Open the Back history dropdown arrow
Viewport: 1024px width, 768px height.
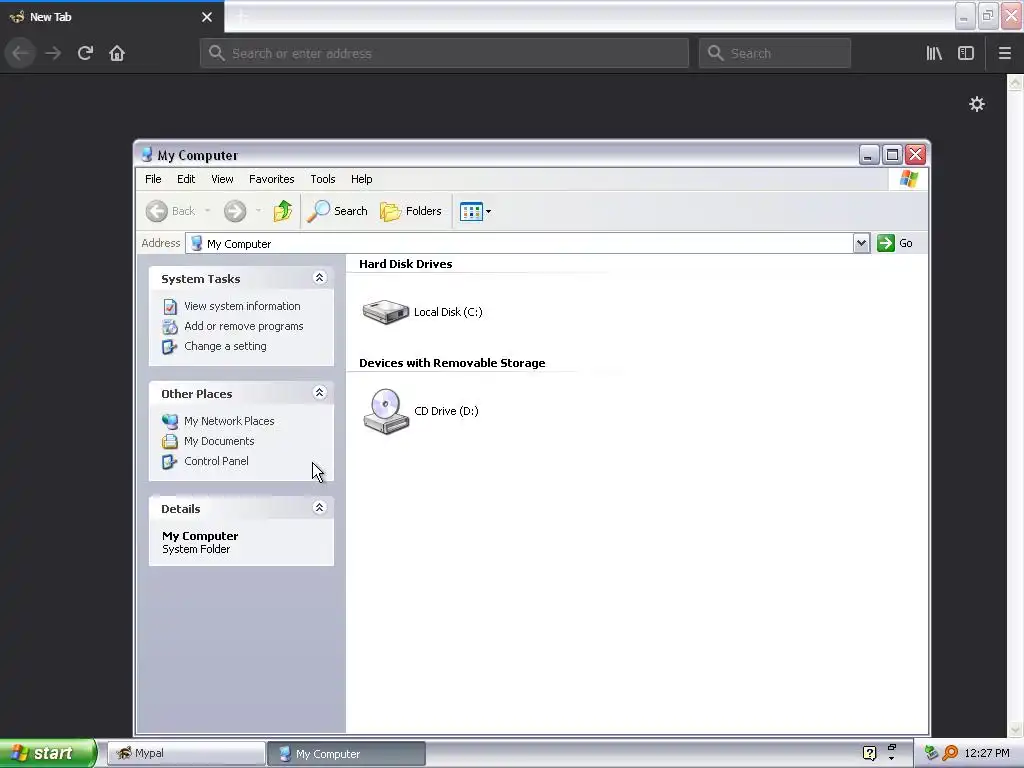[208, 211]
